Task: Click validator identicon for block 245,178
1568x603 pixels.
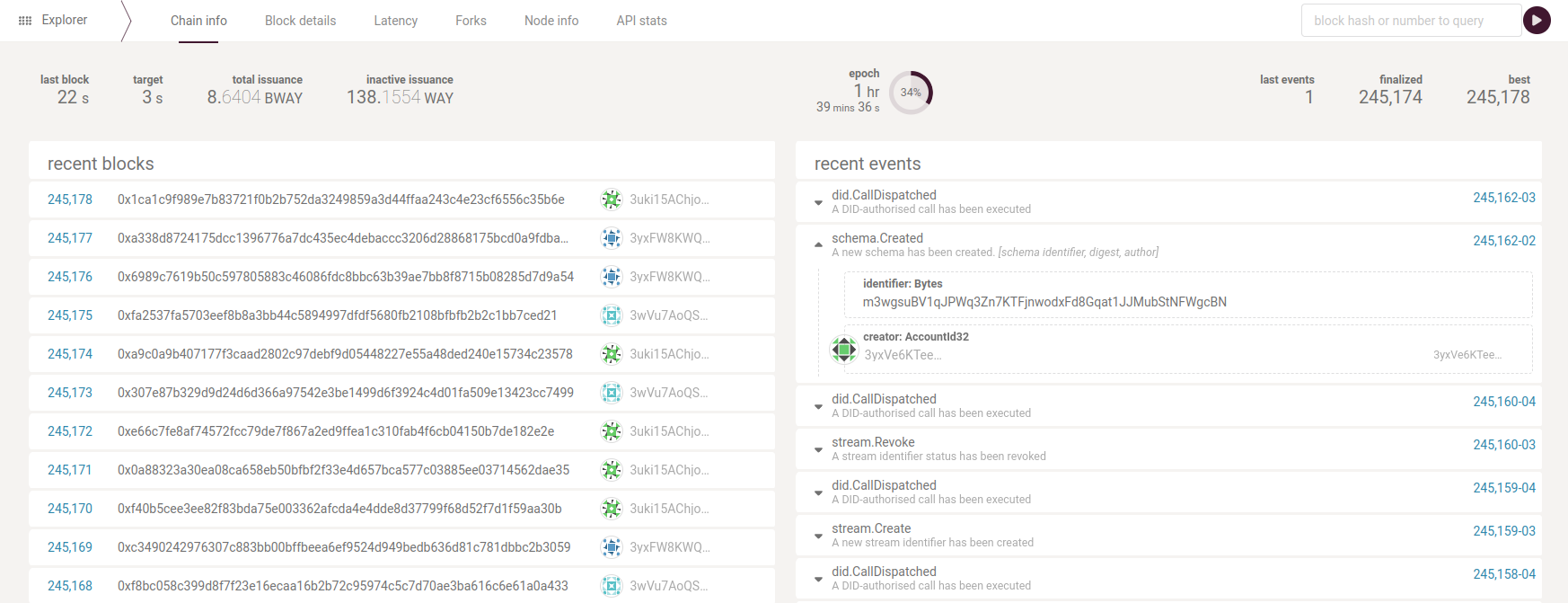Action: pyautogui.click(x=612, y=200)
